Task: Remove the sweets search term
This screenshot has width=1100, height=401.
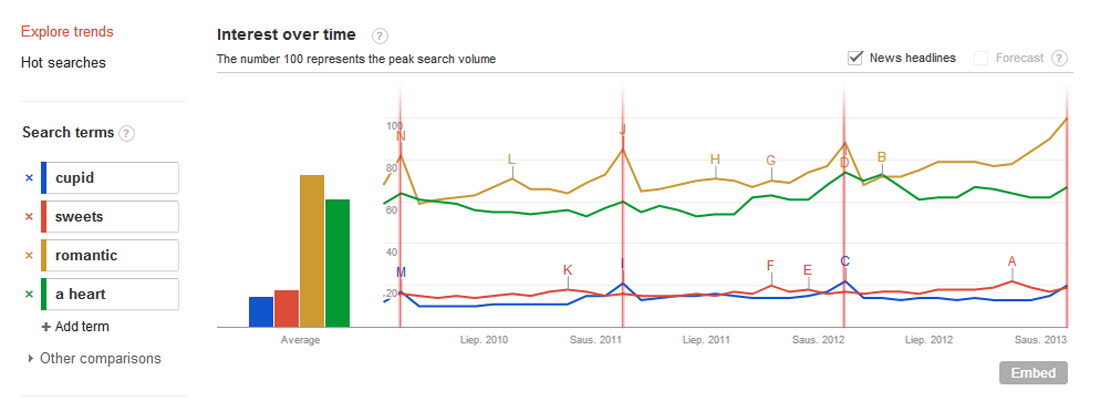Action: point(29,217)
